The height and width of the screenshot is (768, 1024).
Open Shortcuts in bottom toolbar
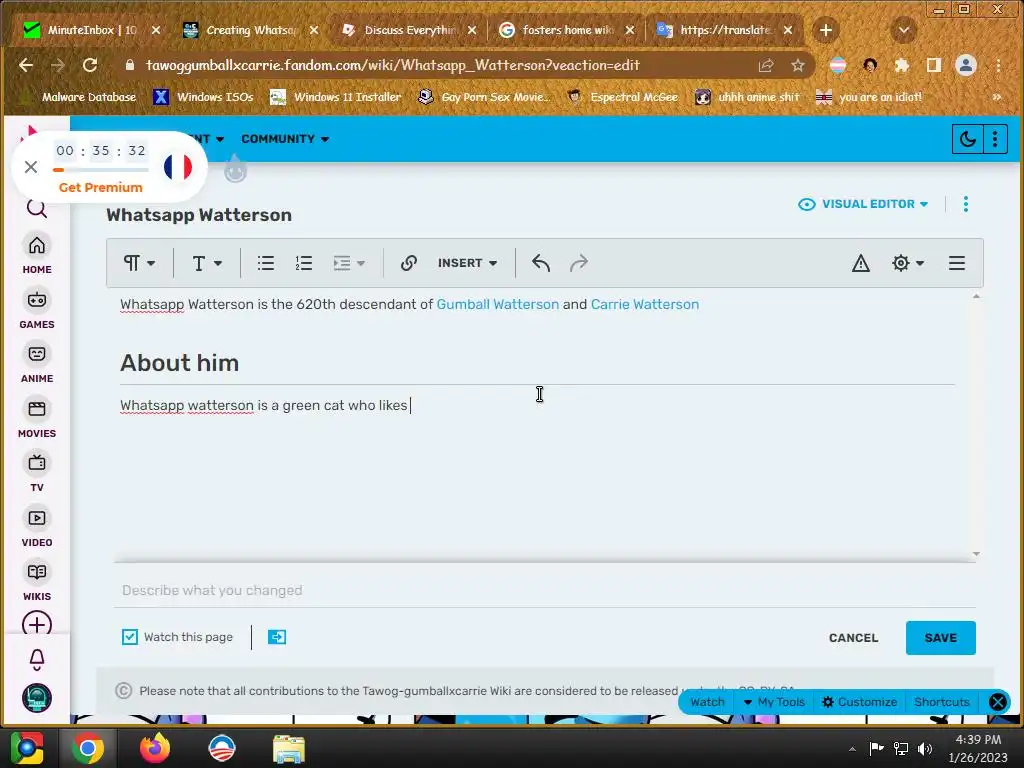[x=941, y=702]
